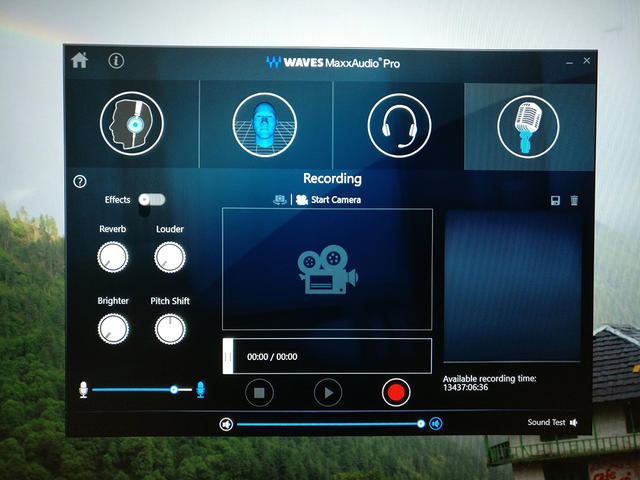Save the recording with the floppy disk icon
Viewport: 640px width, 480px height.
(x=555, y=200)
